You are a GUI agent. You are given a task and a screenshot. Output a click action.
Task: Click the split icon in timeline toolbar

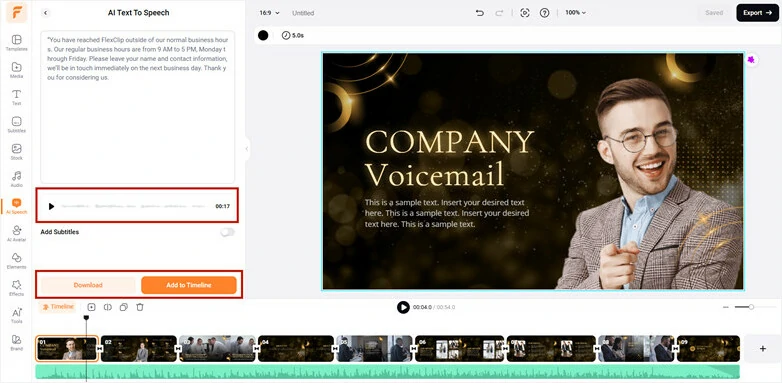[107, 307]
